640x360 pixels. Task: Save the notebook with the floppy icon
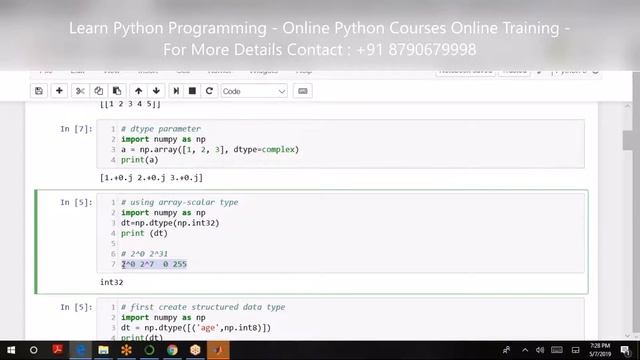tap(39, 91)
